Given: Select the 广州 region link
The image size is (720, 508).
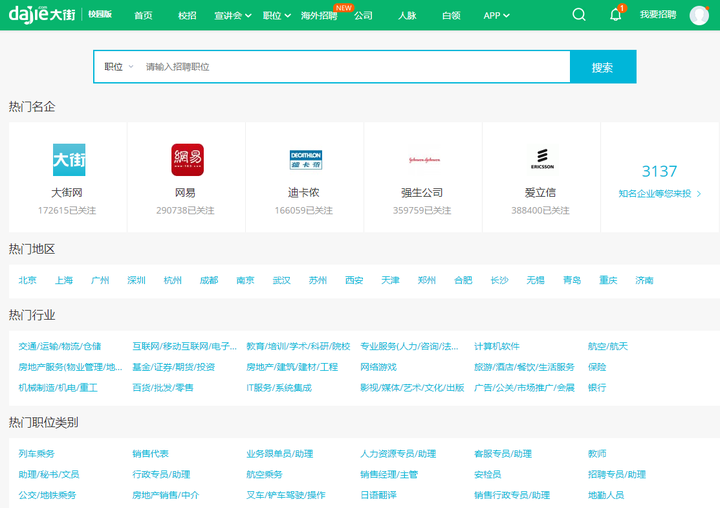Looking at the screenshot, I should (x=100, y=280).
